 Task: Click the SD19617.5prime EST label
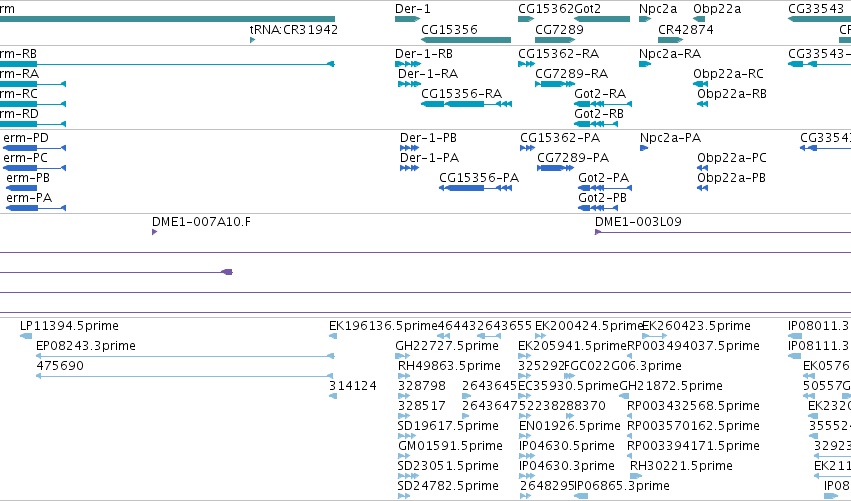(448, 426)
